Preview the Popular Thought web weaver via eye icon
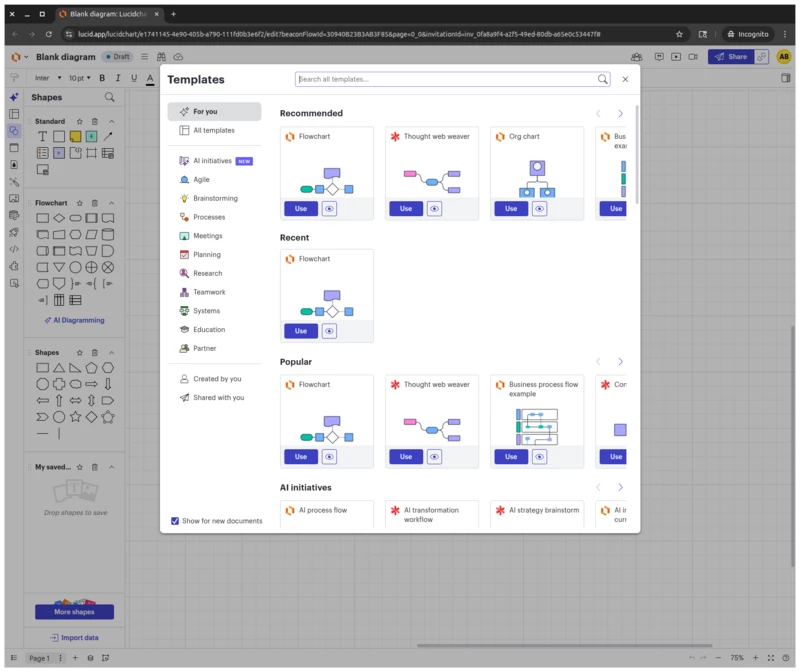The image size is (800, 672). point(434,457)
